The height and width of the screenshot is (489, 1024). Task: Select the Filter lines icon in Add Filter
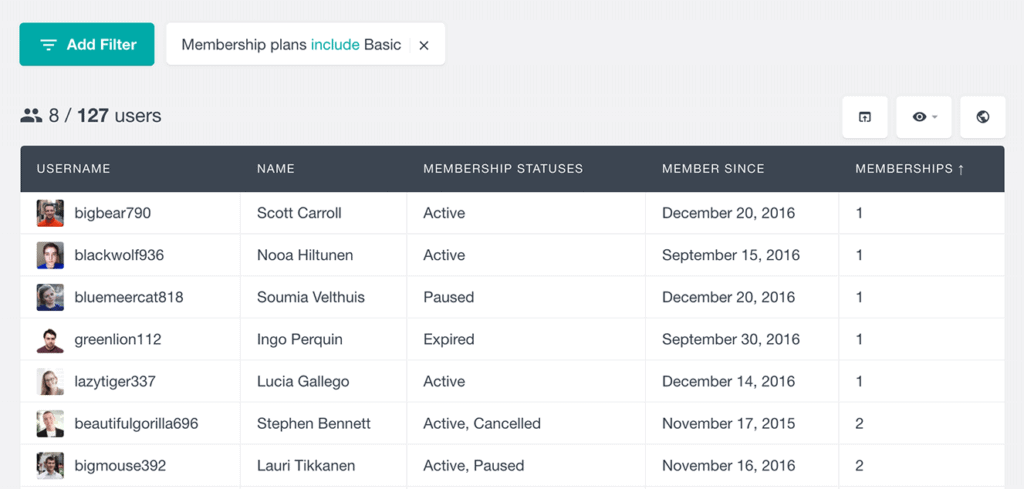click(x=48, y=45)
